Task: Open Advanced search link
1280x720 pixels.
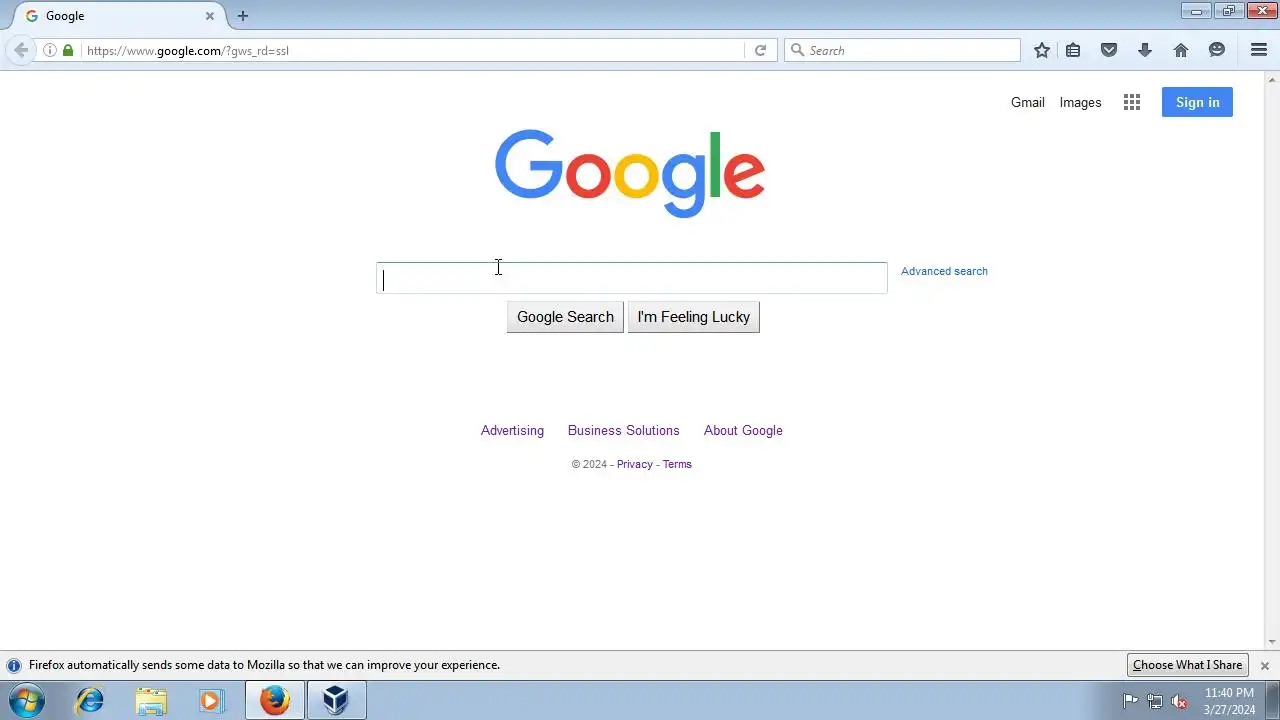Action: [944, 271]
